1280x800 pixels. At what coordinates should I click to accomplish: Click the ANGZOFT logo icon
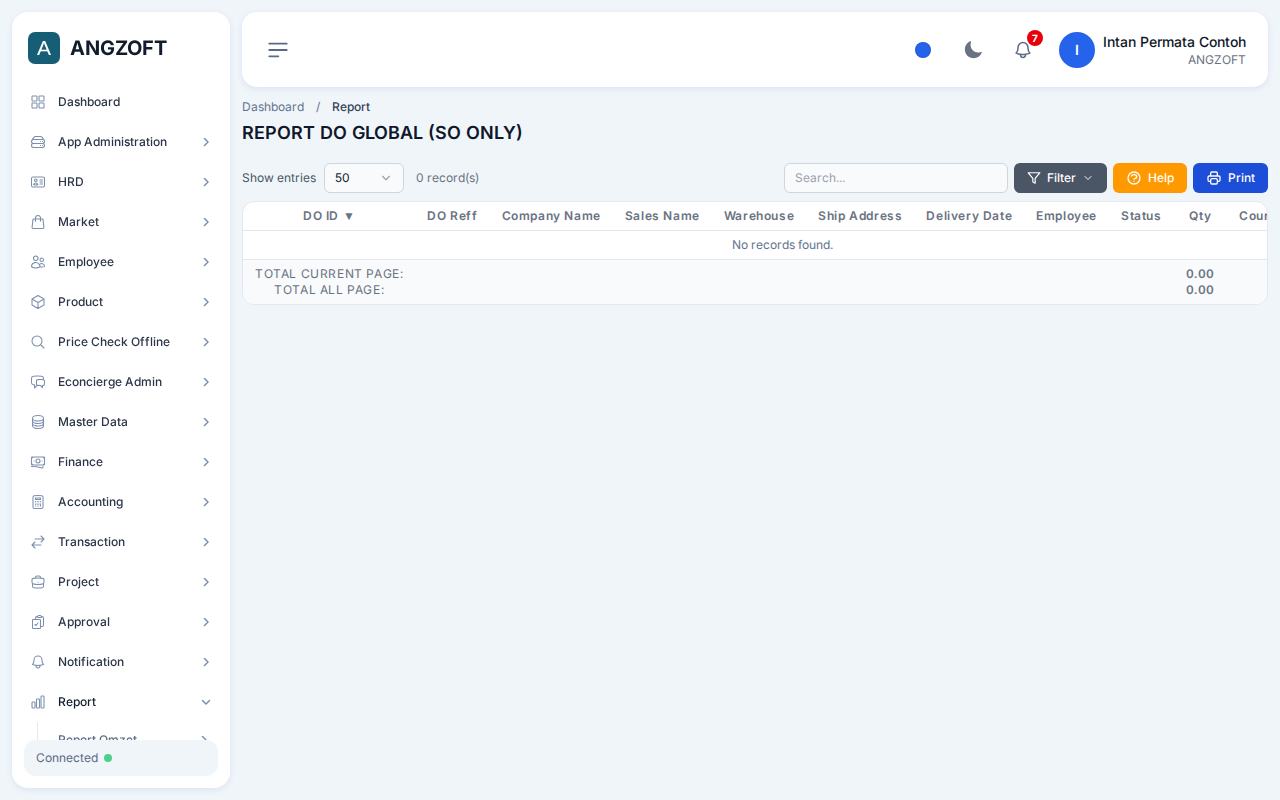coord(44,48)
